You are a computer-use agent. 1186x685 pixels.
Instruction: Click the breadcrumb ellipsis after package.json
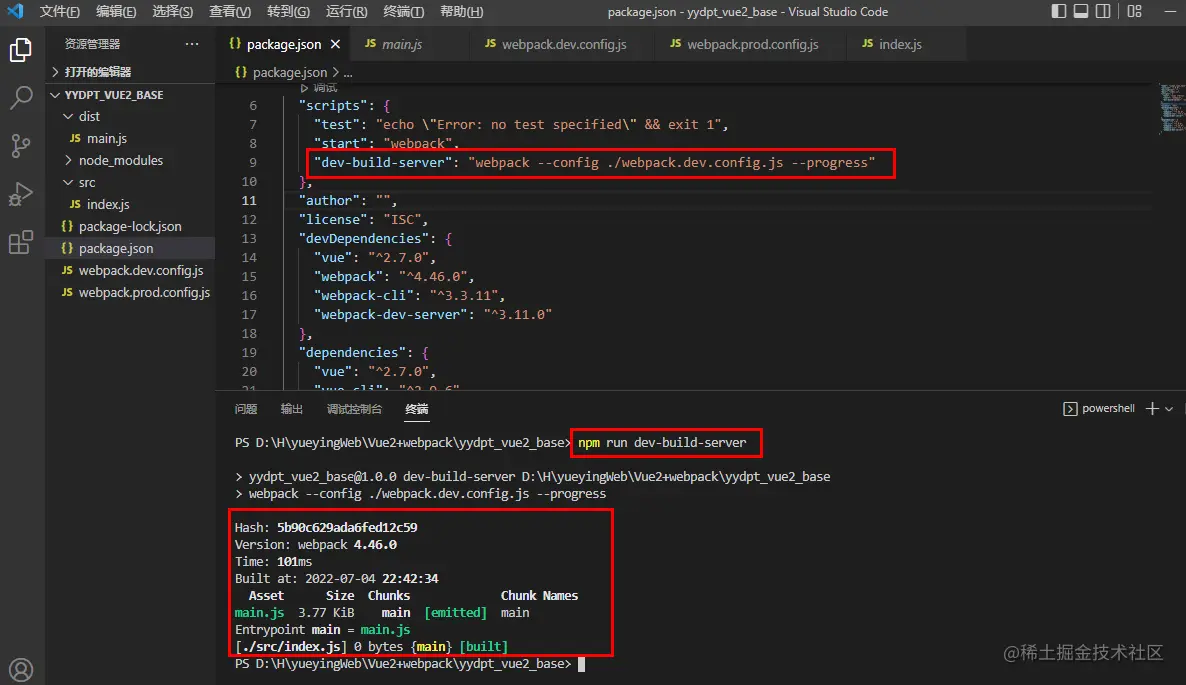tap(348, 73)
